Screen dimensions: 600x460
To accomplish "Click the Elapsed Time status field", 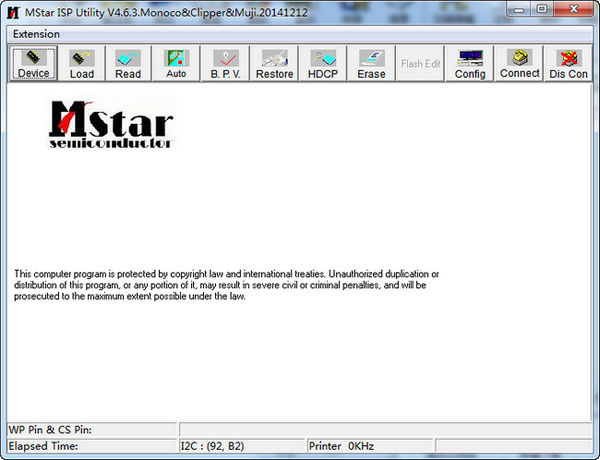I will [x=92, y=446].
